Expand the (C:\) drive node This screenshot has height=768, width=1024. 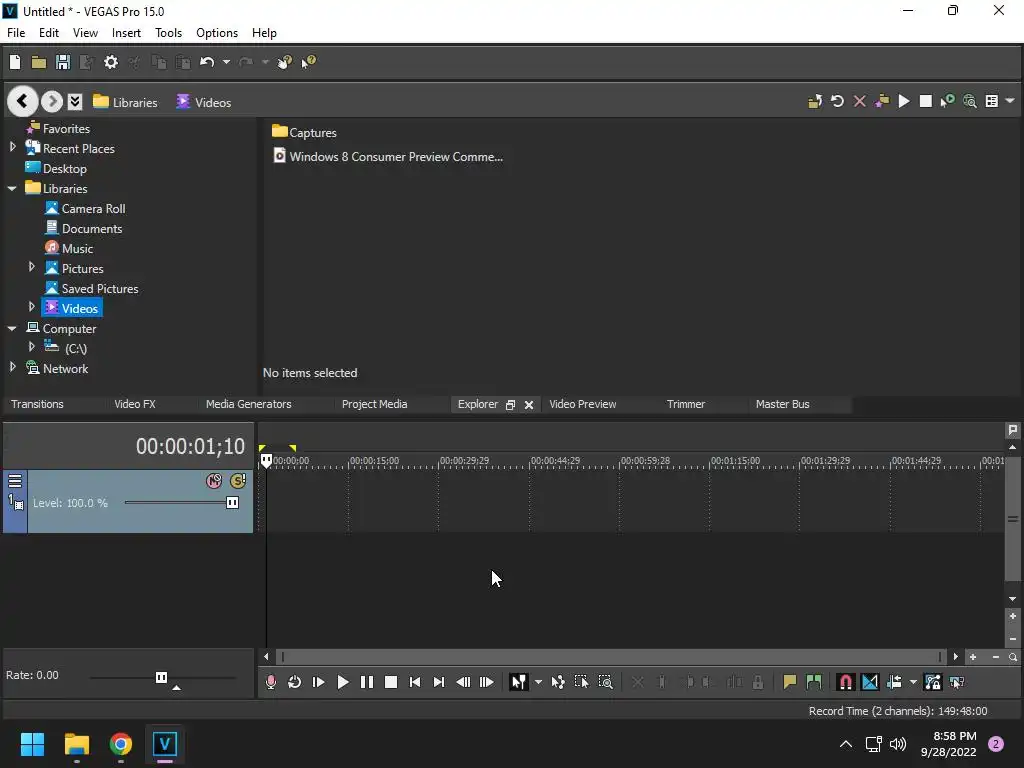(x=31, y=347)
